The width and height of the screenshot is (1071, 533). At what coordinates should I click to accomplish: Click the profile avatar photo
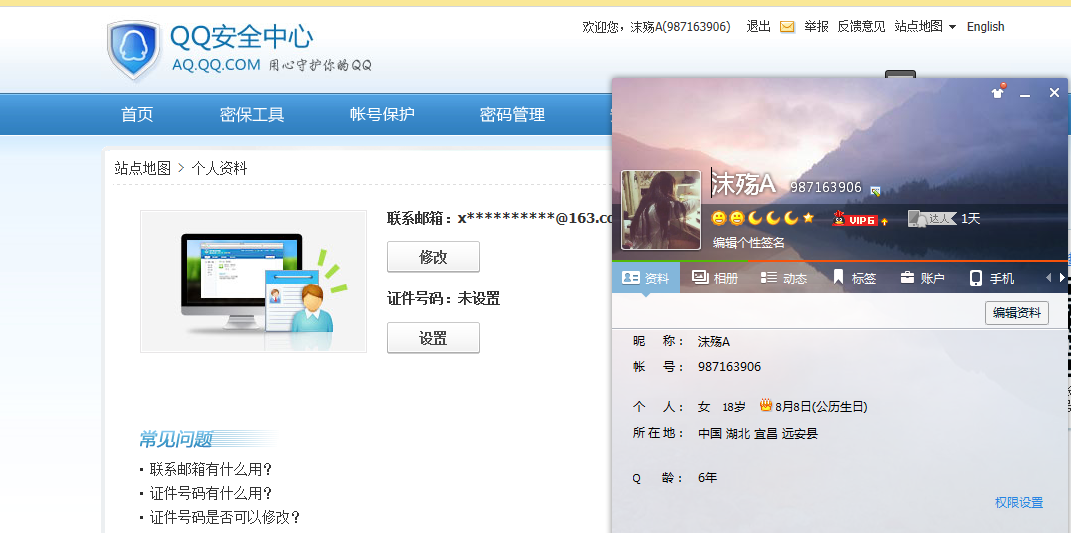point(660,210)
